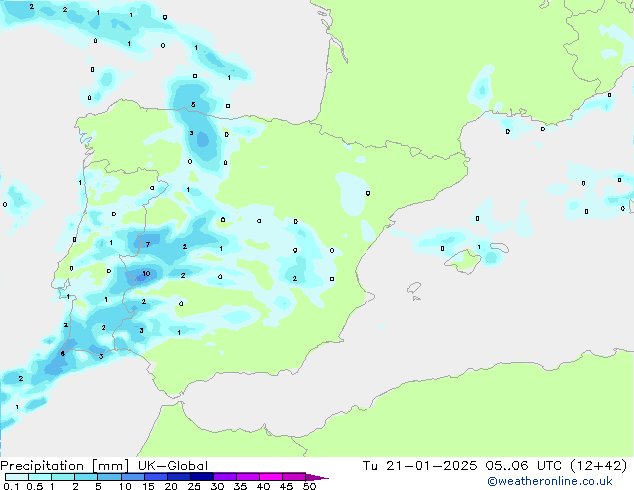Click the legend color segment between 25 and 30
Screen dimensions: 634x490
click(202, 477)
